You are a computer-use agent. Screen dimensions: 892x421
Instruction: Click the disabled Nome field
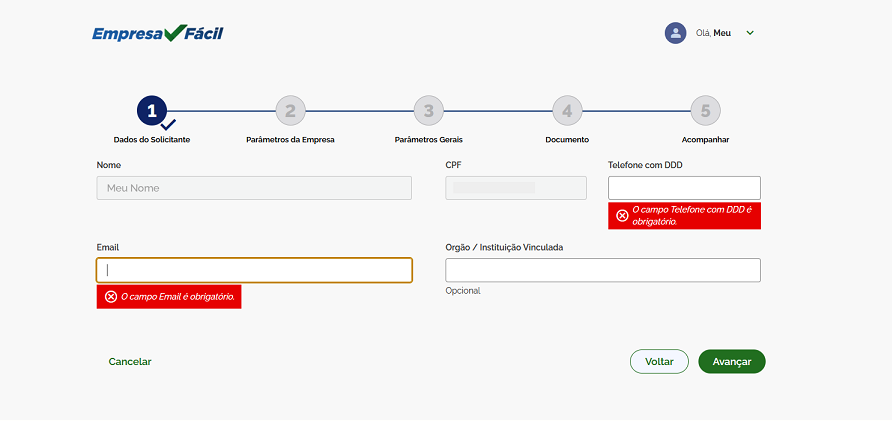click(254, 188)
